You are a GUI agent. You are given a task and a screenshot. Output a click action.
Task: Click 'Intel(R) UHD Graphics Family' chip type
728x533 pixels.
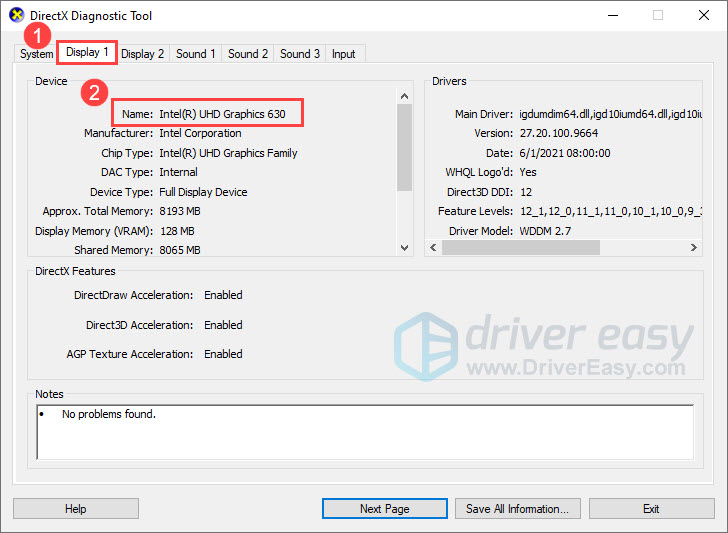coord(228,153)
